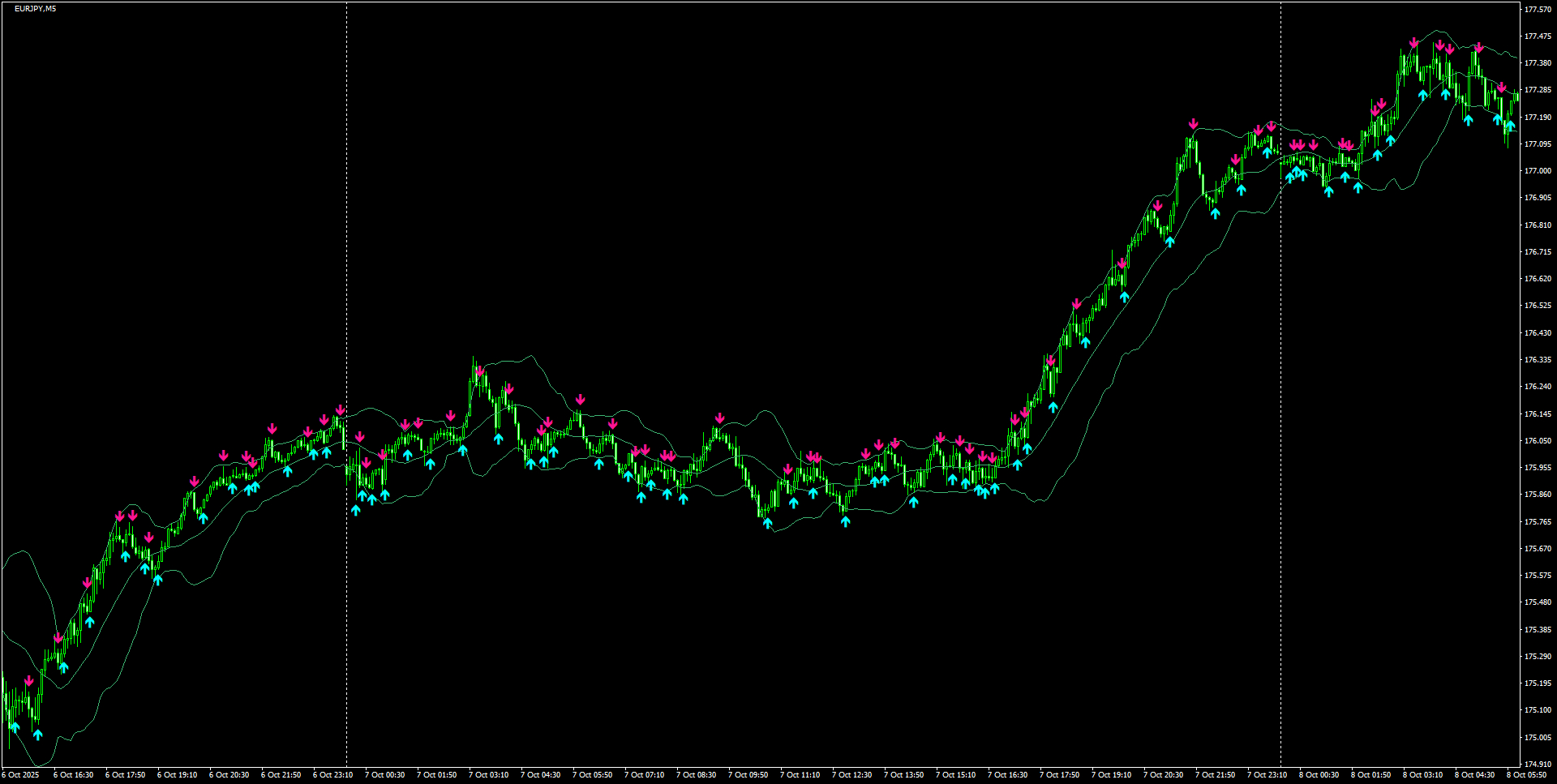This screenshot has height=784, width=1557.
Task: Select the sell arrow near the 177.190 price level
Action: pos(1193,123)
